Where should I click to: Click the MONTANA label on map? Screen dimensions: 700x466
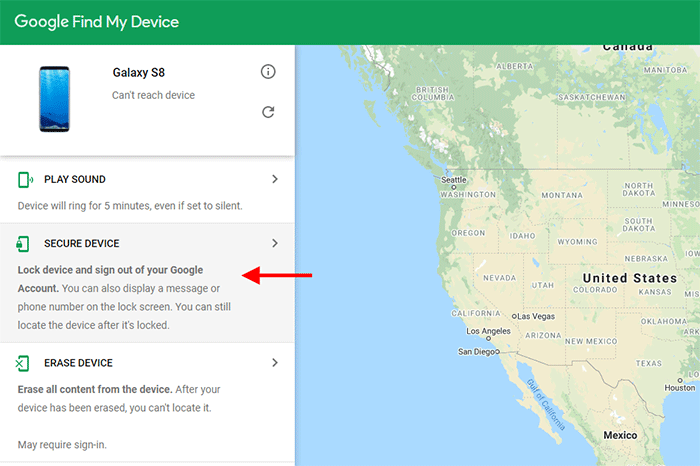click(x=562, y=196)
